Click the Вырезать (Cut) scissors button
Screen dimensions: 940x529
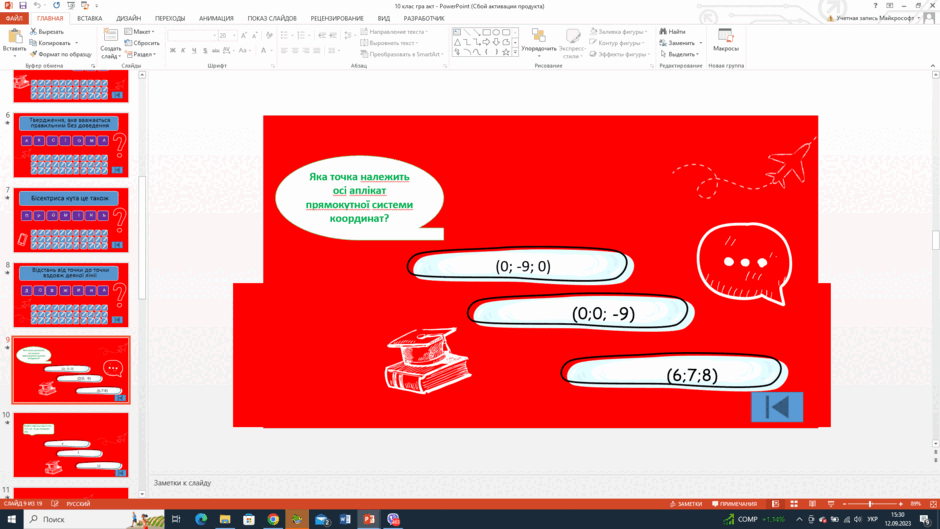[x=47, y=32]
